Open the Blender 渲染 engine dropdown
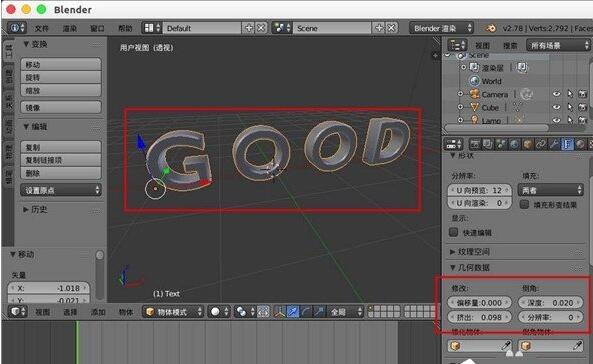 pos(442,28)
